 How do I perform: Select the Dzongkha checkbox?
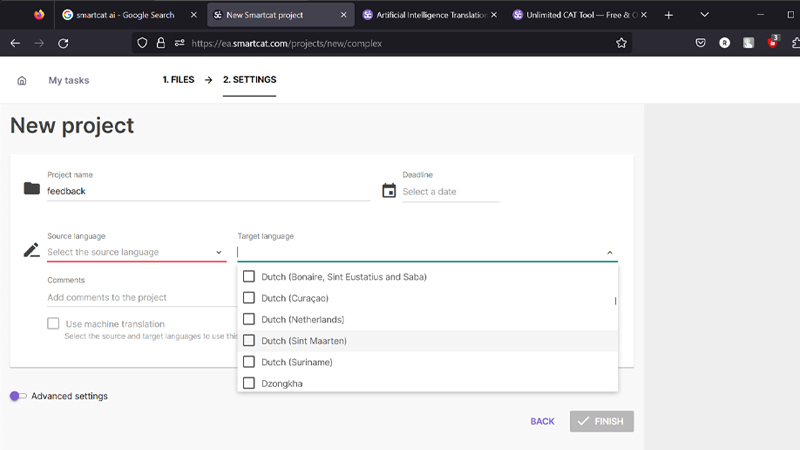click(249, 383)
